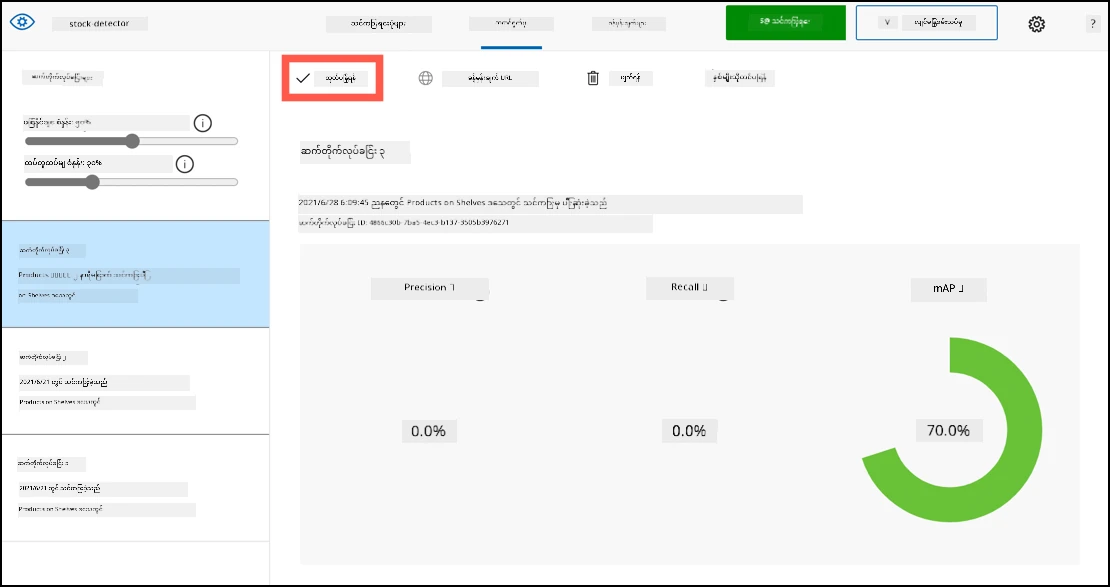Click the Recall metric label
Image resolution: width=1110 pixels, height=587 pixels.
tap(690, 287)
